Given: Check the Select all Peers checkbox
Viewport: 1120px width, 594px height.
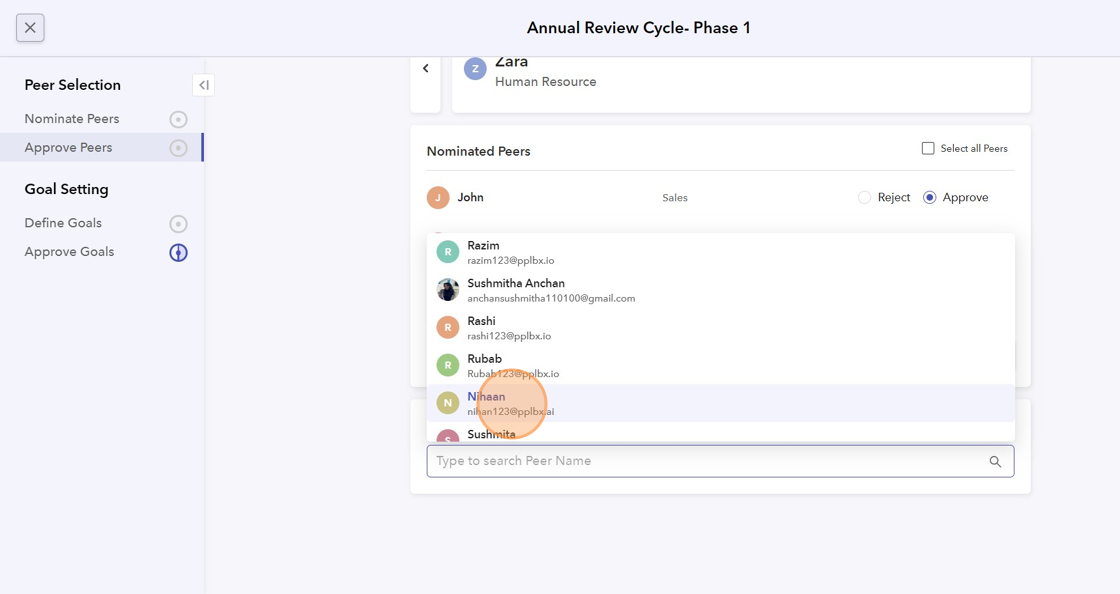Looking at the screenshot, I should point(928,149).
